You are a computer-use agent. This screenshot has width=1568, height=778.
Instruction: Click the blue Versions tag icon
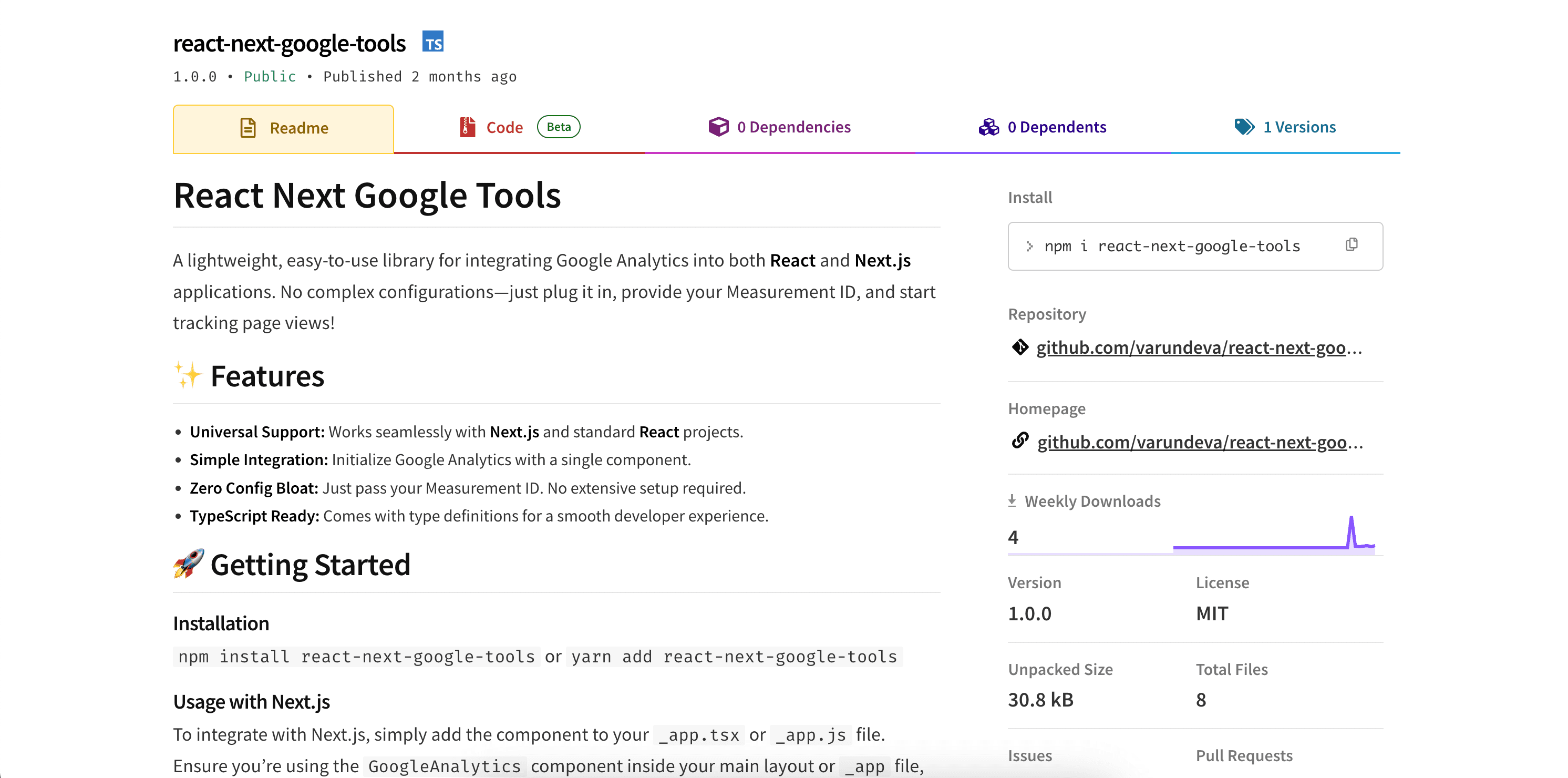[1244, 127]
